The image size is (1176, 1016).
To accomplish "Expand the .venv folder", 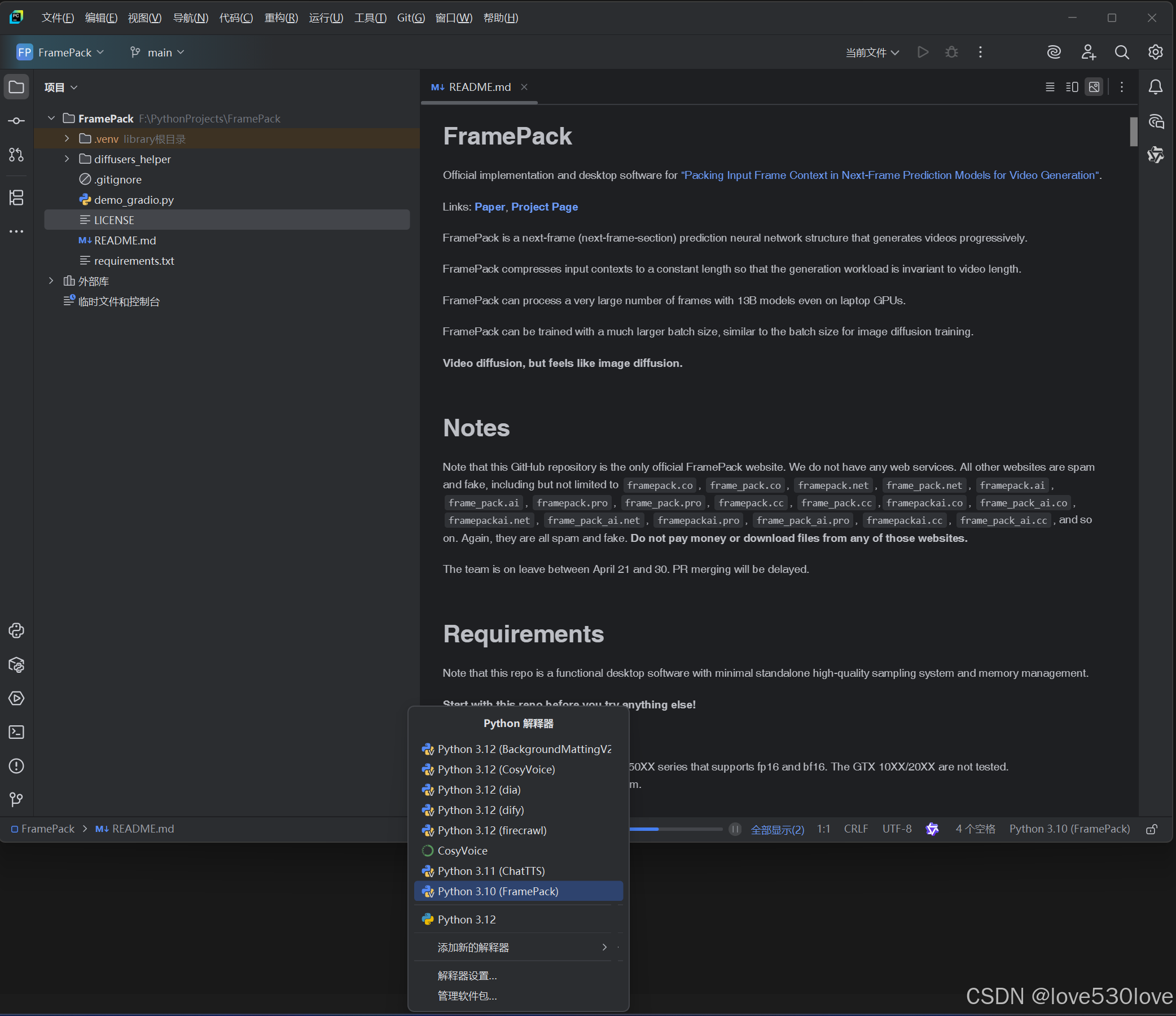I will [x=67, y=139].
